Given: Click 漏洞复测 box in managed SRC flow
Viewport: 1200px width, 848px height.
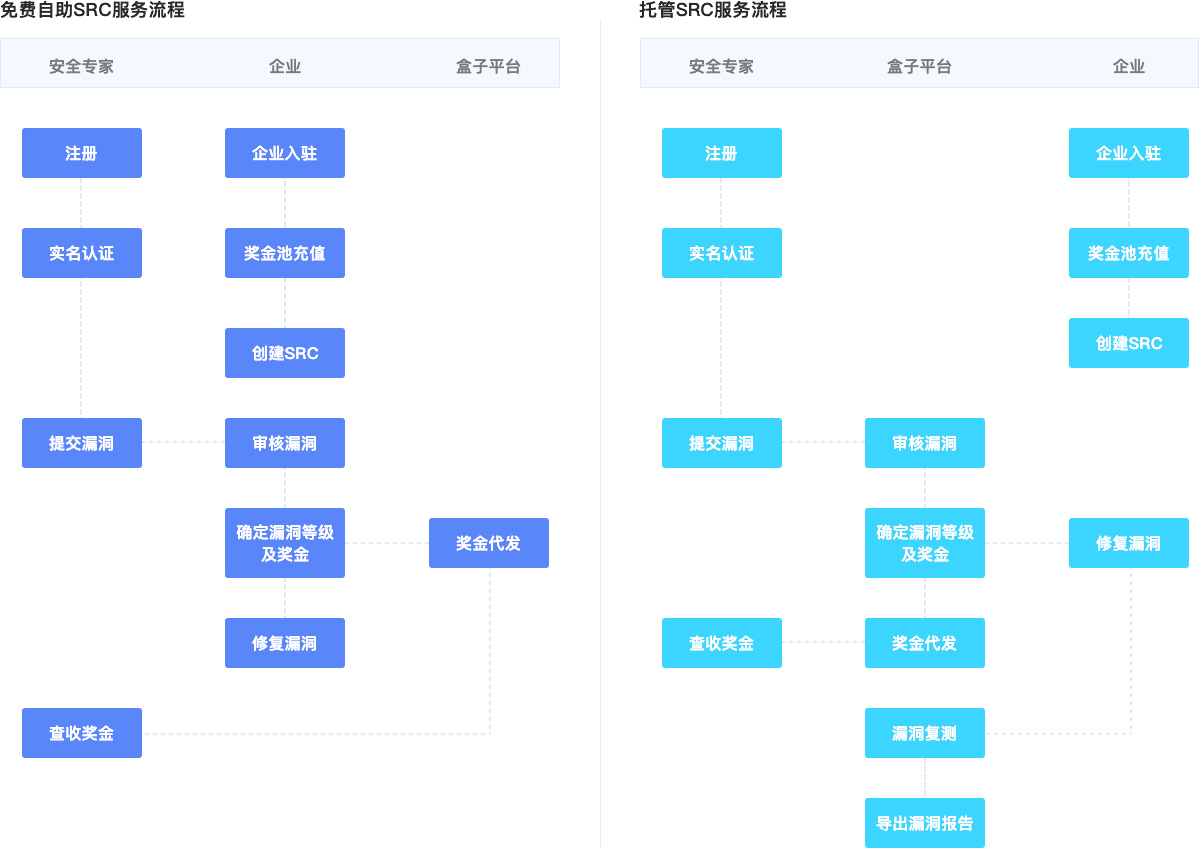Looking at the screenshot, I should [924, 733].
